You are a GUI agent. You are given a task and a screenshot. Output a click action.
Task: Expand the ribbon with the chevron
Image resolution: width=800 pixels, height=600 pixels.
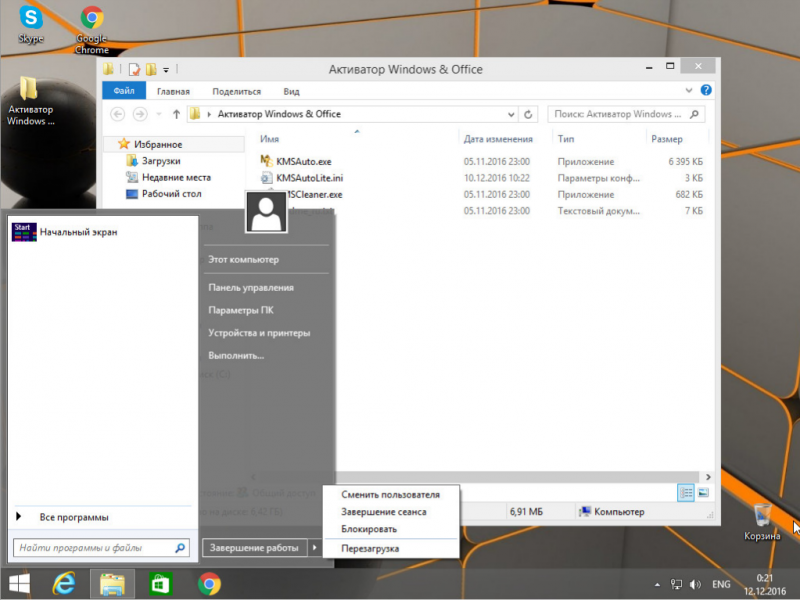[x=689, y=90]
